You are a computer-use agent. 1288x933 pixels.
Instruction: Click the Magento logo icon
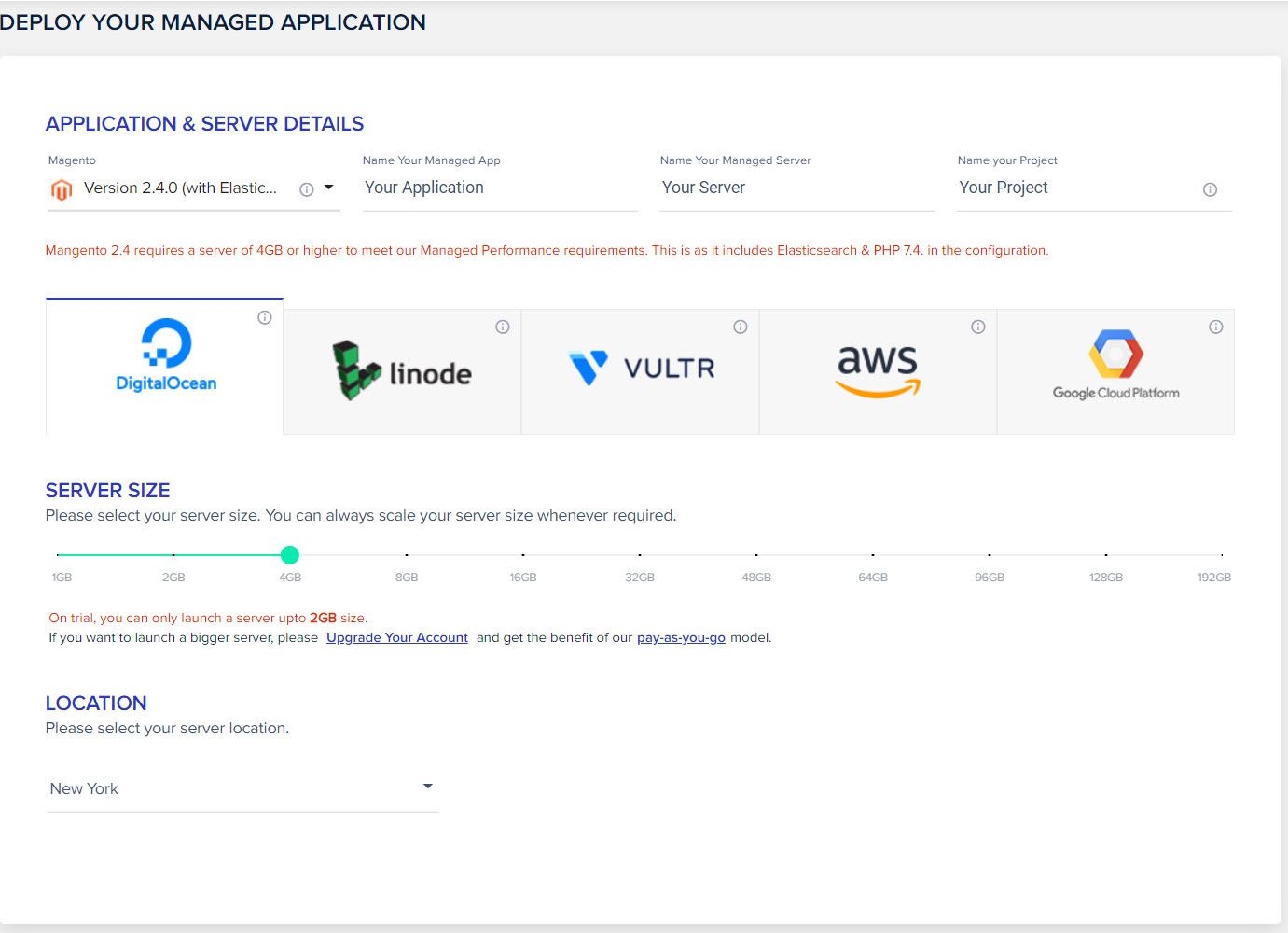(x=62, y=189)
